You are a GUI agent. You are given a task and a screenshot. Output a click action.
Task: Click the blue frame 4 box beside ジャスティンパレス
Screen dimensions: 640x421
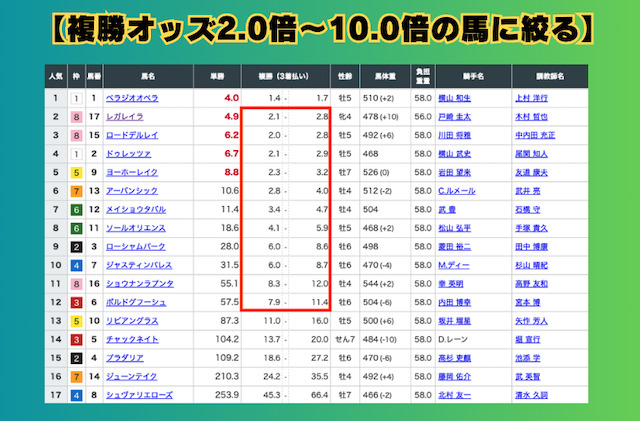coord(74,265)
